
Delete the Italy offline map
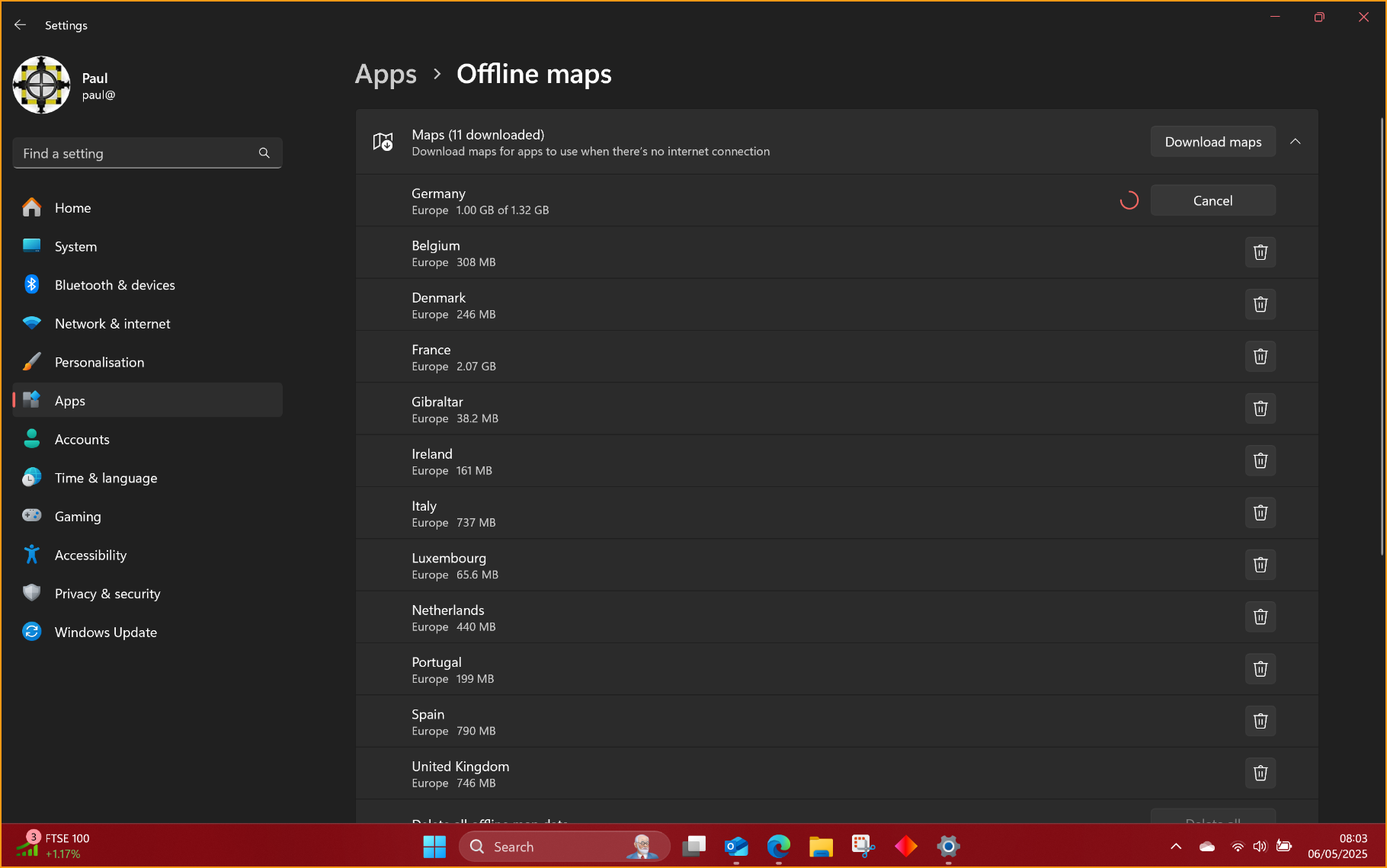pyautogui.click(x=1260, y=513)
